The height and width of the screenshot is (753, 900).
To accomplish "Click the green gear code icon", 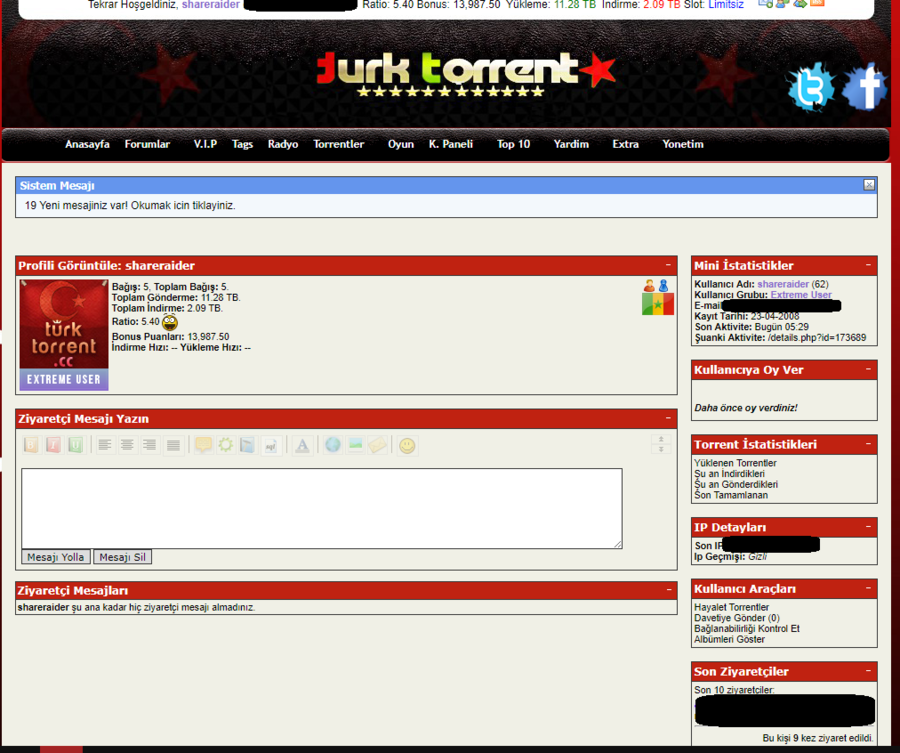I will (x=226, y=445).
